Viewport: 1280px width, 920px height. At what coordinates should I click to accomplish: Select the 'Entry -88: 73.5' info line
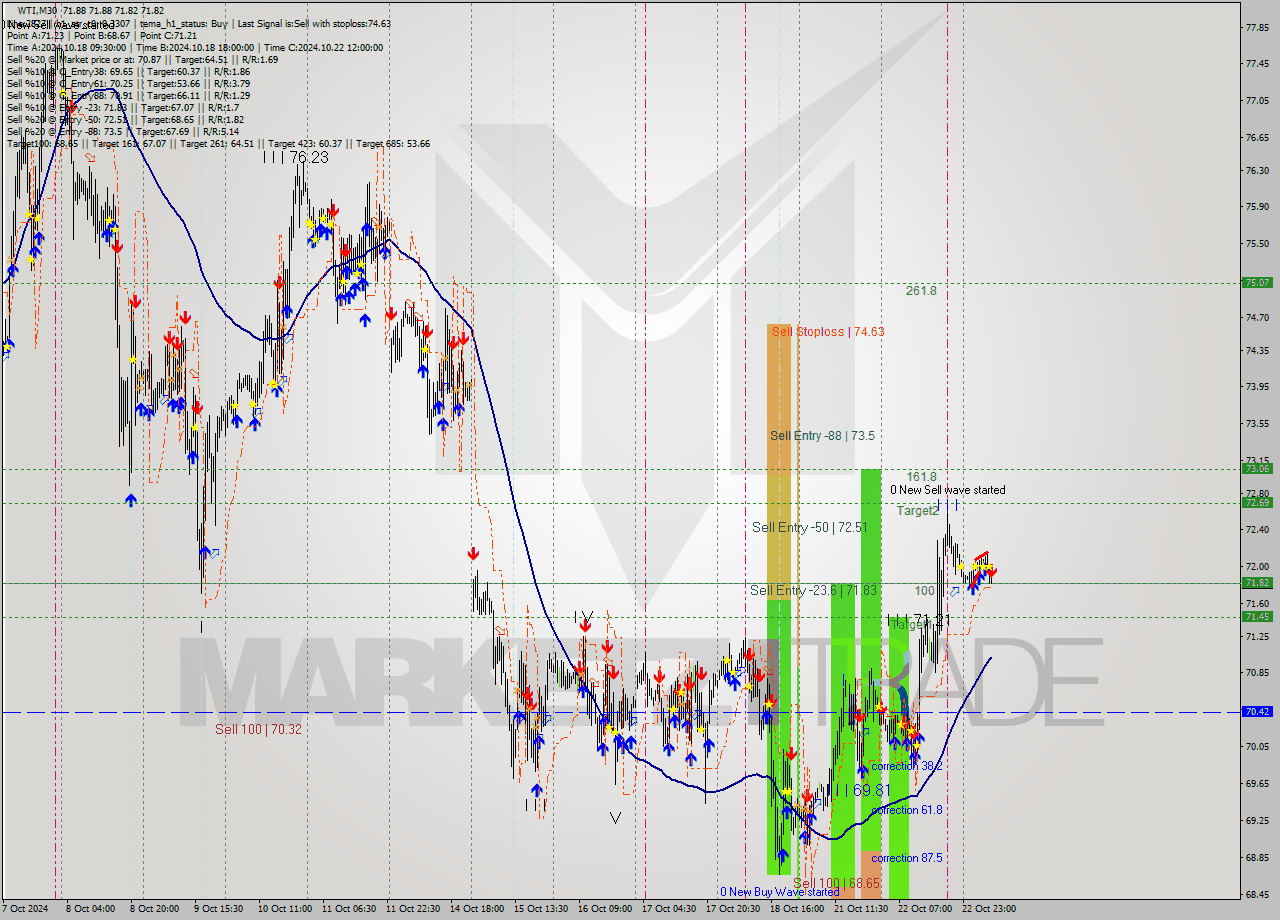click(125, 131)
